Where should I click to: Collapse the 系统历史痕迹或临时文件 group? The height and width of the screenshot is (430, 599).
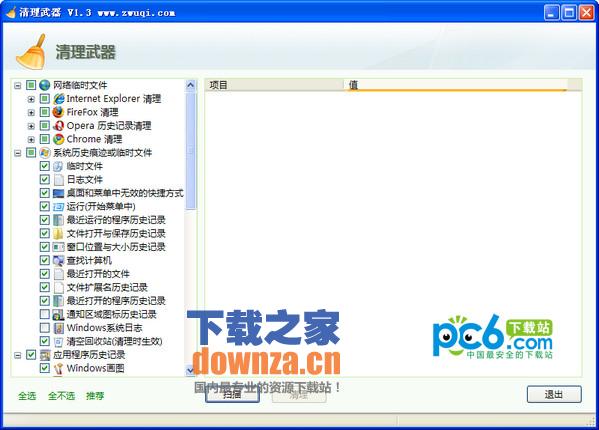click(18, 153)
